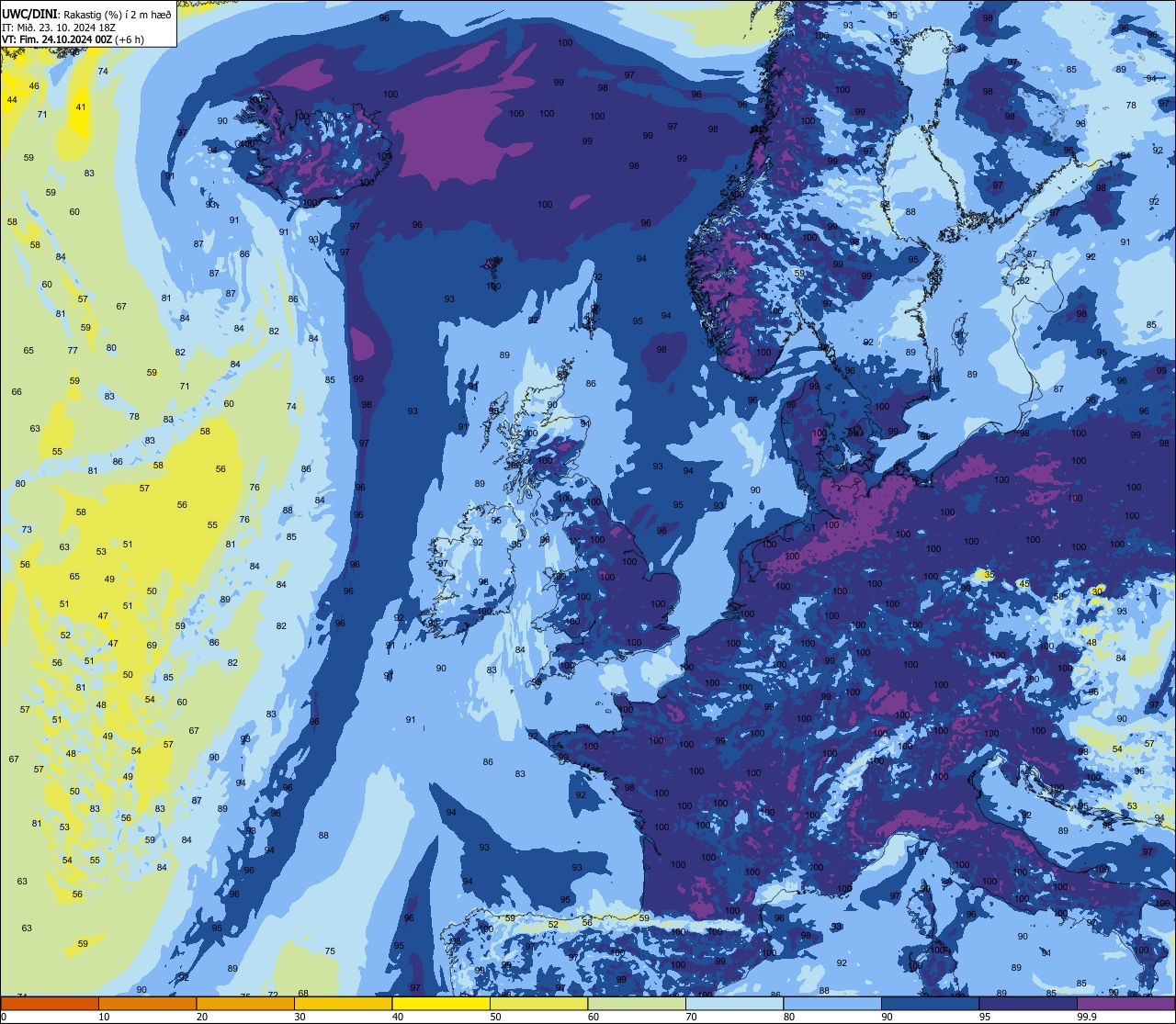This screenshot has width=1176, height=1024.
Task: Click the 'VT: Fim. 24.10.2024 00Z (+6 h)' line
Action: [x=73, y=39]
